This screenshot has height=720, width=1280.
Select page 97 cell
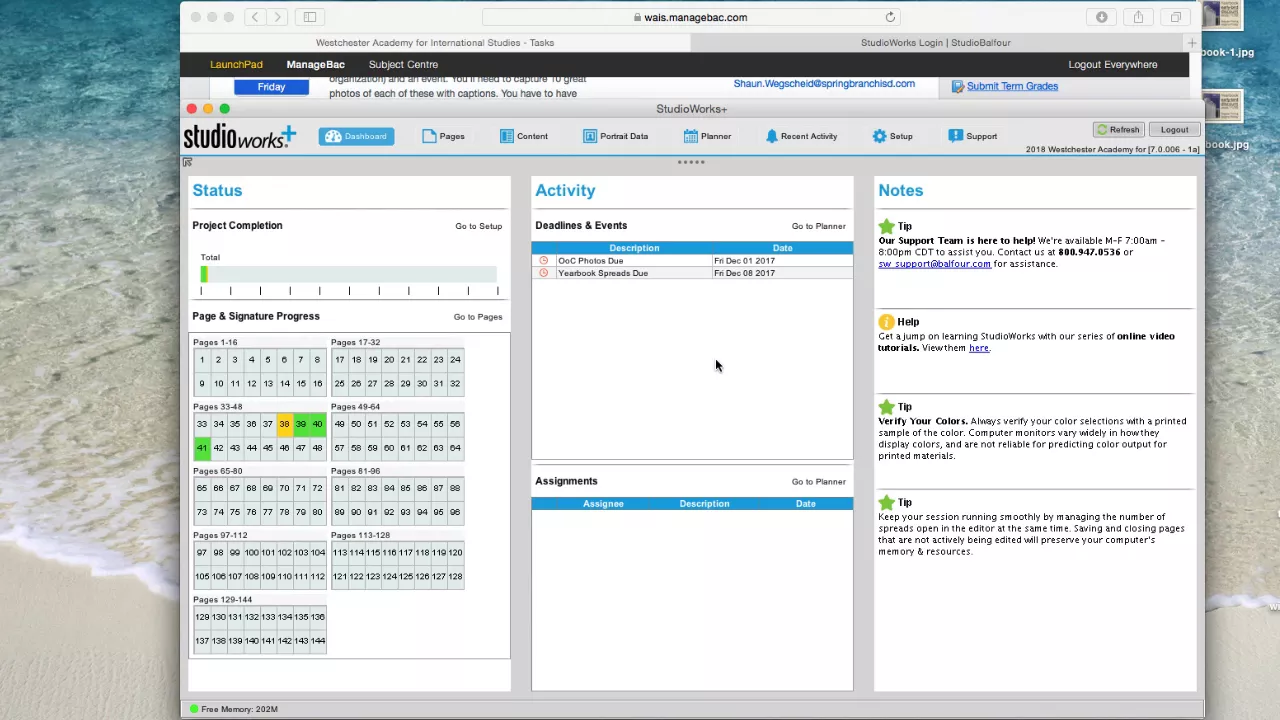202,553
